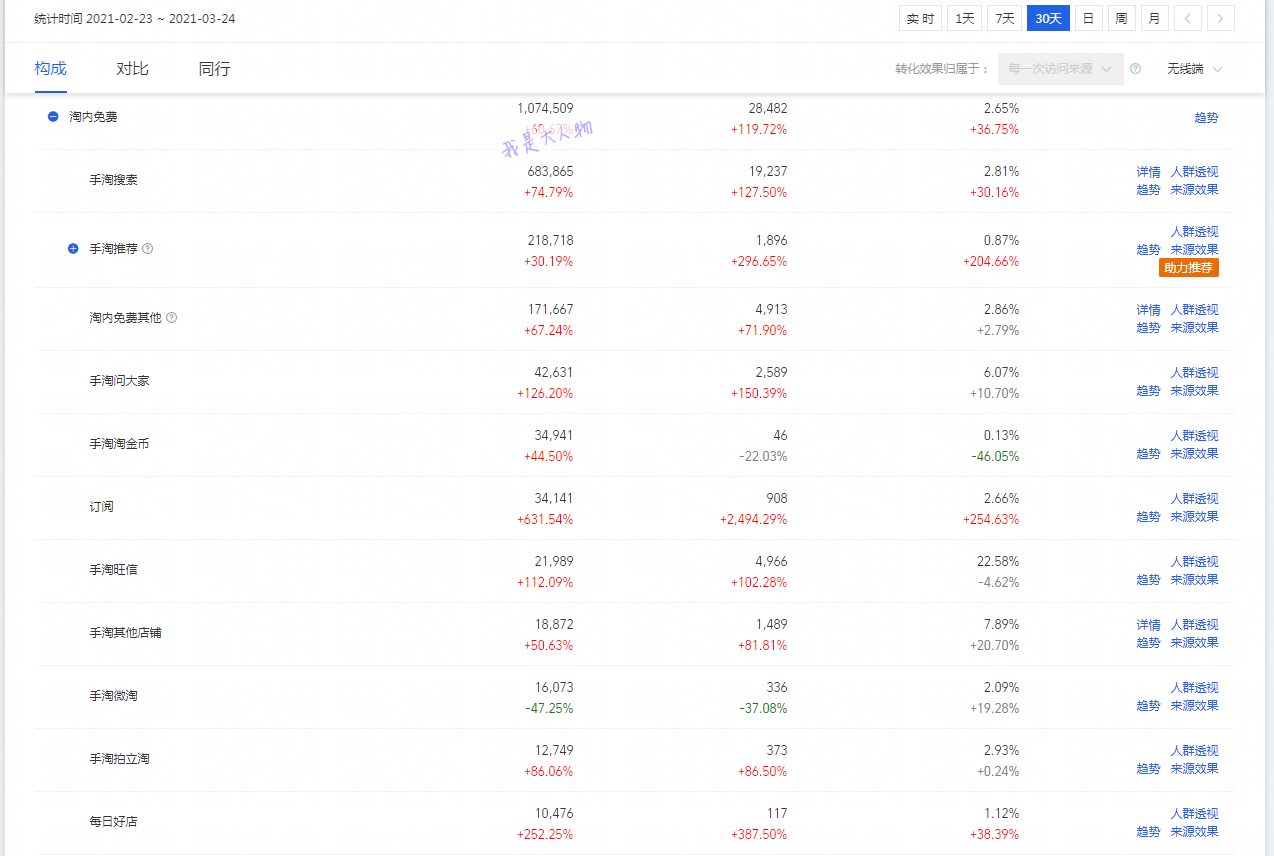1274x856 pixels.
Task: Select the 月 time granularity
Action: click(x=1155, y=18)
